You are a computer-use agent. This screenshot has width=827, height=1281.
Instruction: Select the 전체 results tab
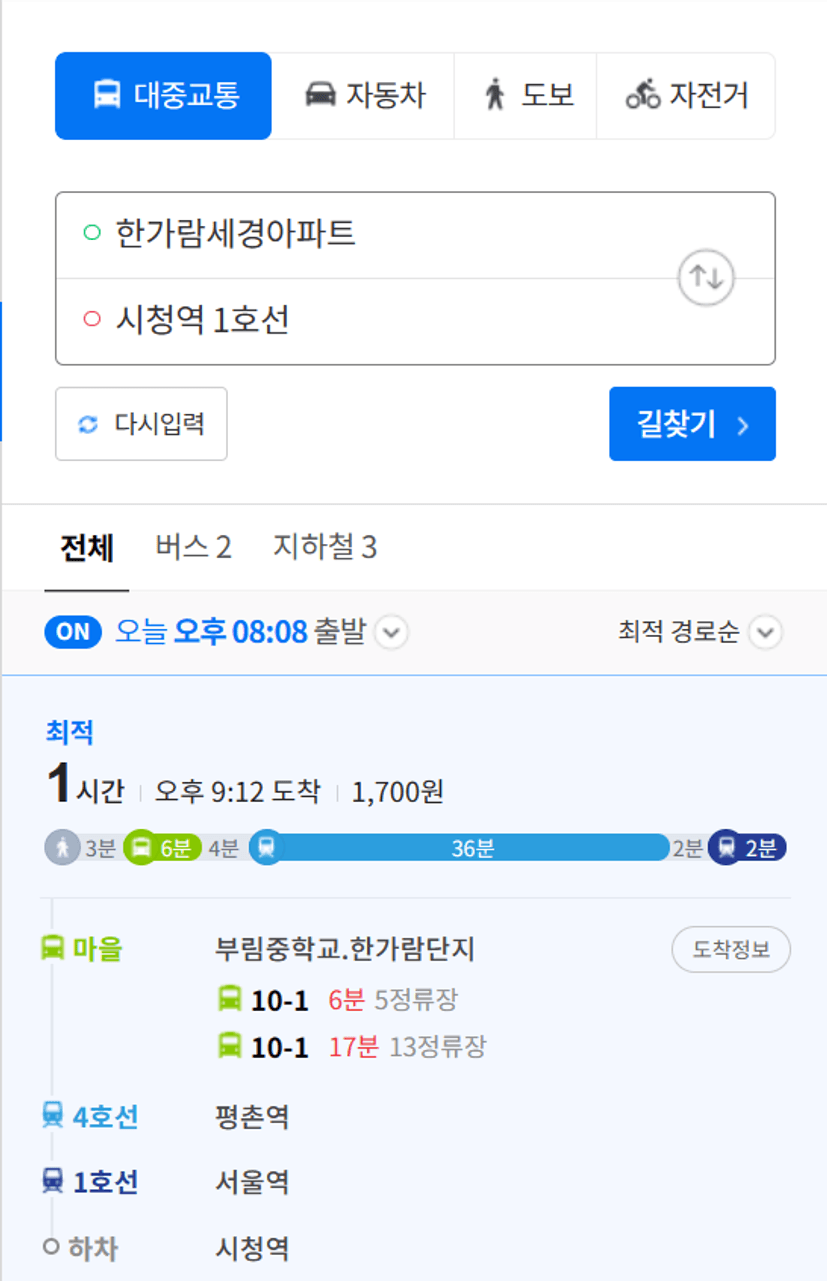pyautogui.click(x=87, y=548)
